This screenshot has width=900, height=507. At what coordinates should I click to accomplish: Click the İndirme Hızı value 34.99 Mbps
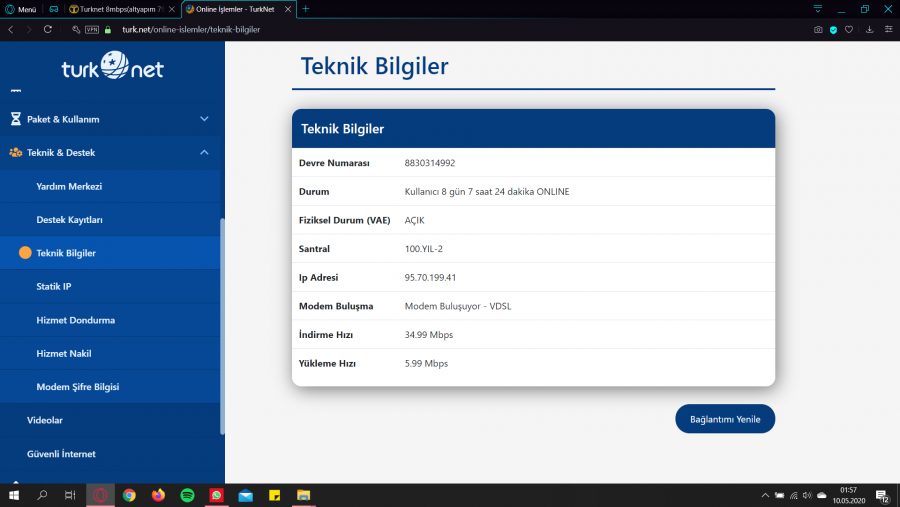click(429, 334)
